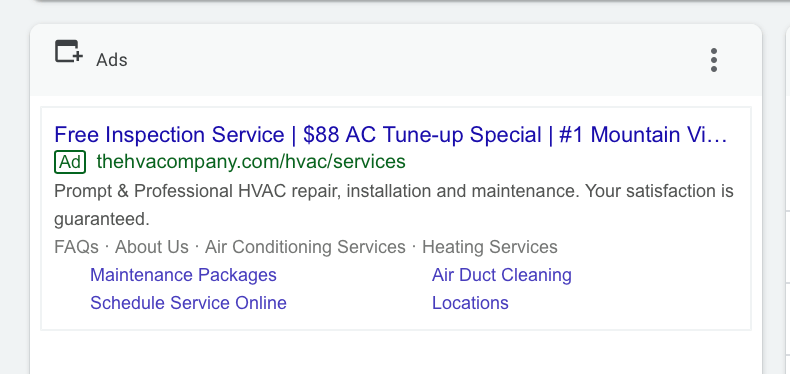
Task: Click the truncated #1 Mountain Vi… headline
Action: click(643, 135)
